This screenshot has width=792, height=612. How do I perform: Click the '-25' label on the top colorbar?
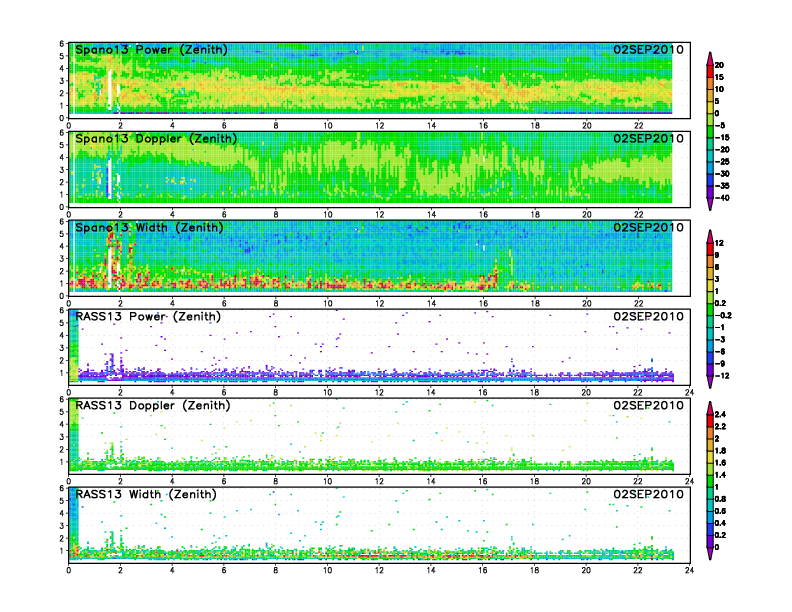tap(722, 162)
